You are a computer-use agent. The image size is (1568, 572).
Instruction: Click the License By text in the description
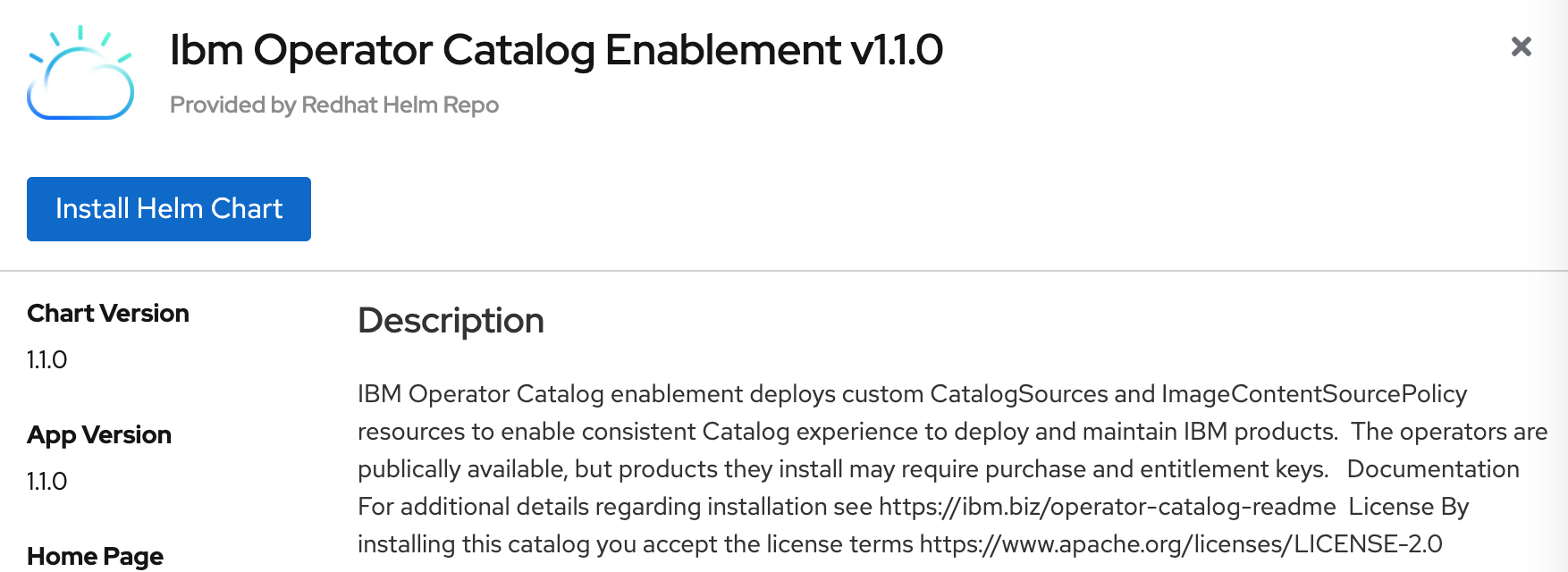tap(1409, 507)
